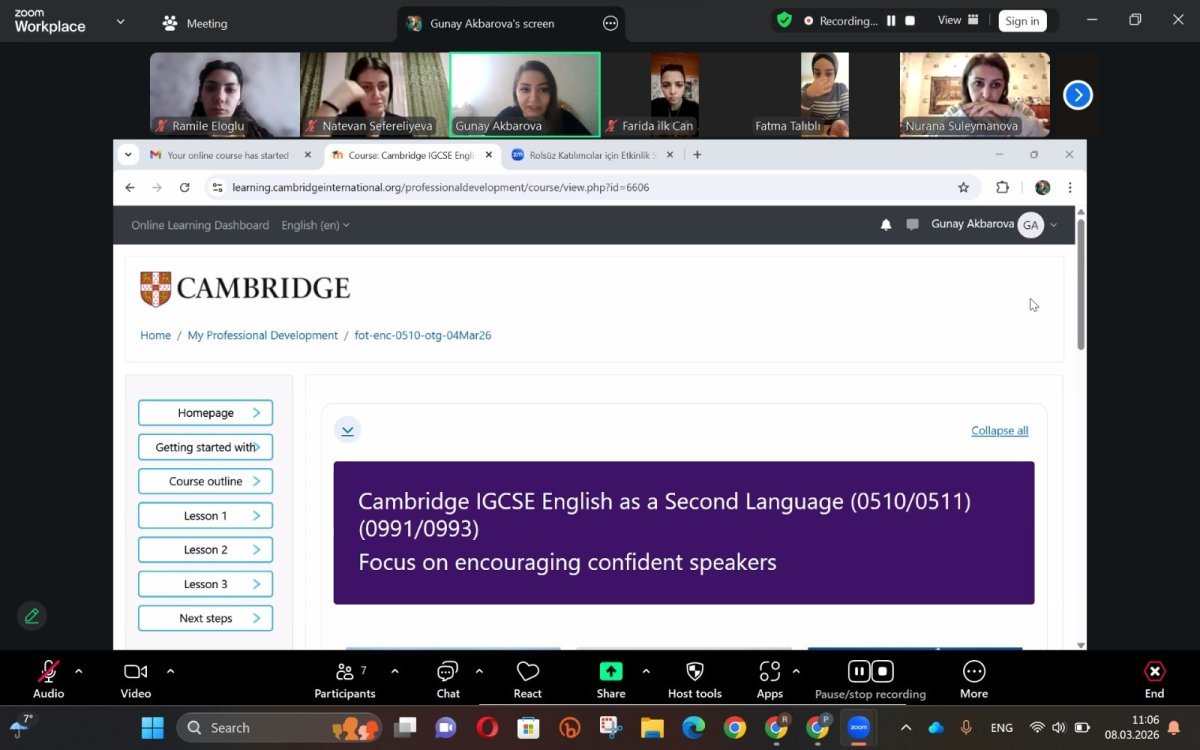Open the React emoji menu

click(528, 672)
